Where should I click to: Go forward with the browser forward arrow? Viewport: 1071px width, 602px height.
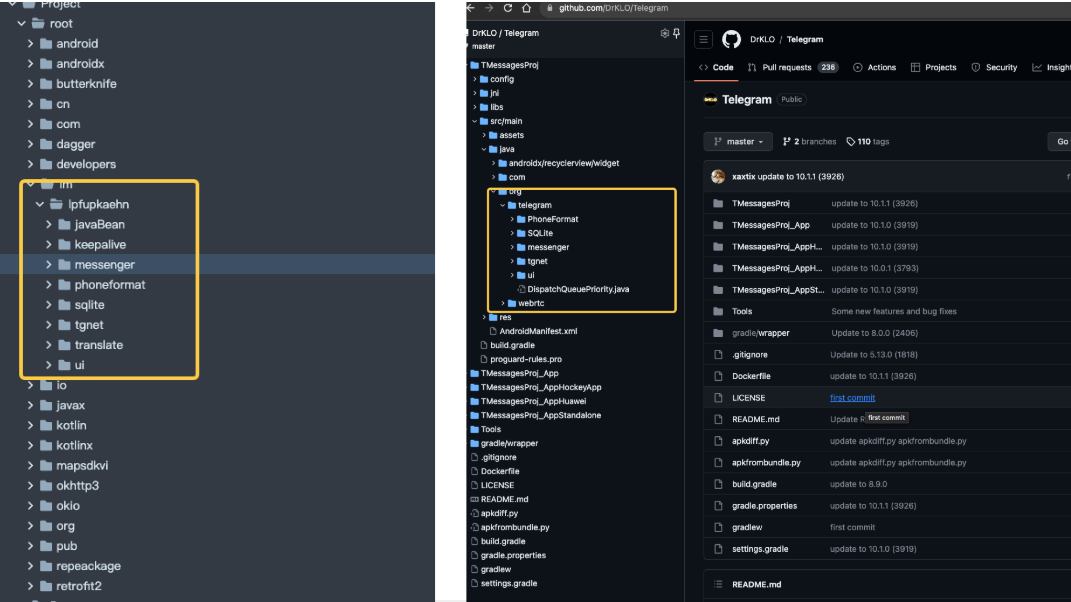[489, 8]
